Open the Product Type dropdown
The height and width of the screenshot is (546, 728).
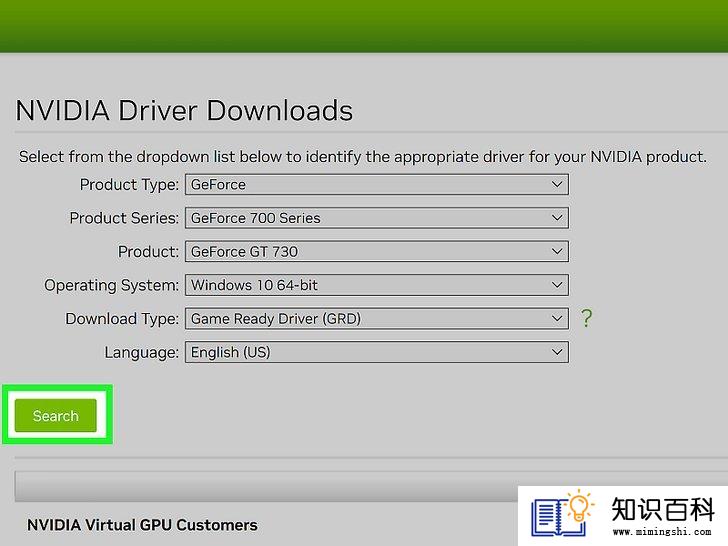click(377, 184)
